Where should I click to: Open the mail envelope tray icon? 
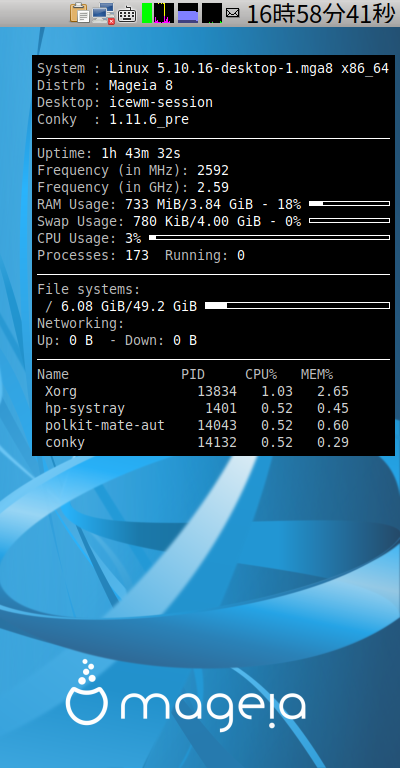click(x=233, y=13)
